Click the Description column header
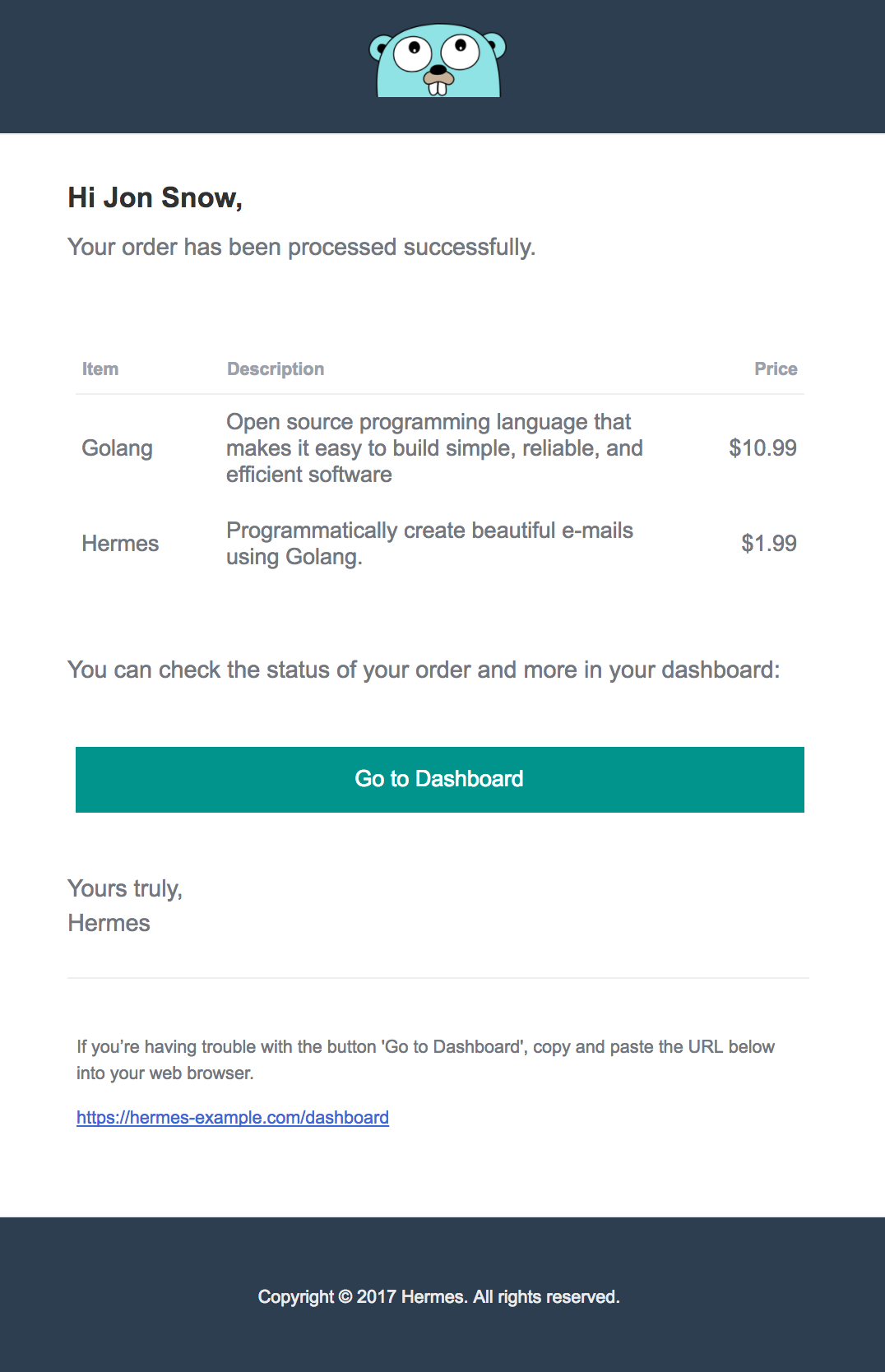This screenshot has height=1372, width=885. (276, 369)
